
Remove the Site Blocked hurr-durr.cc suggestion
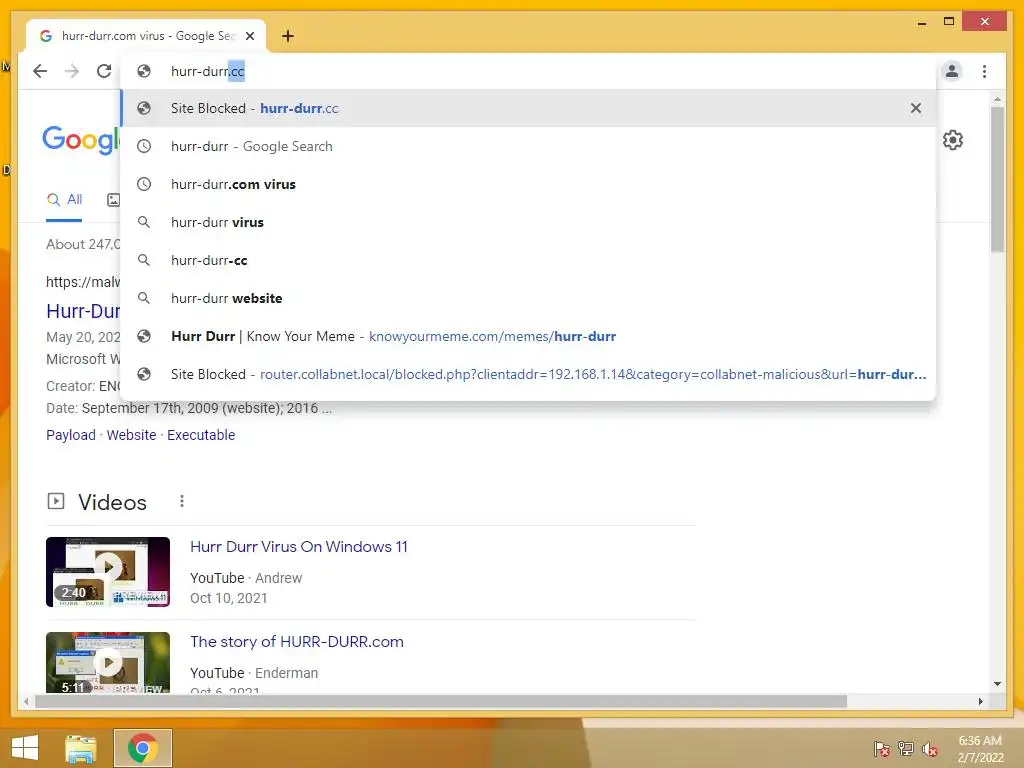click(916, 108)
